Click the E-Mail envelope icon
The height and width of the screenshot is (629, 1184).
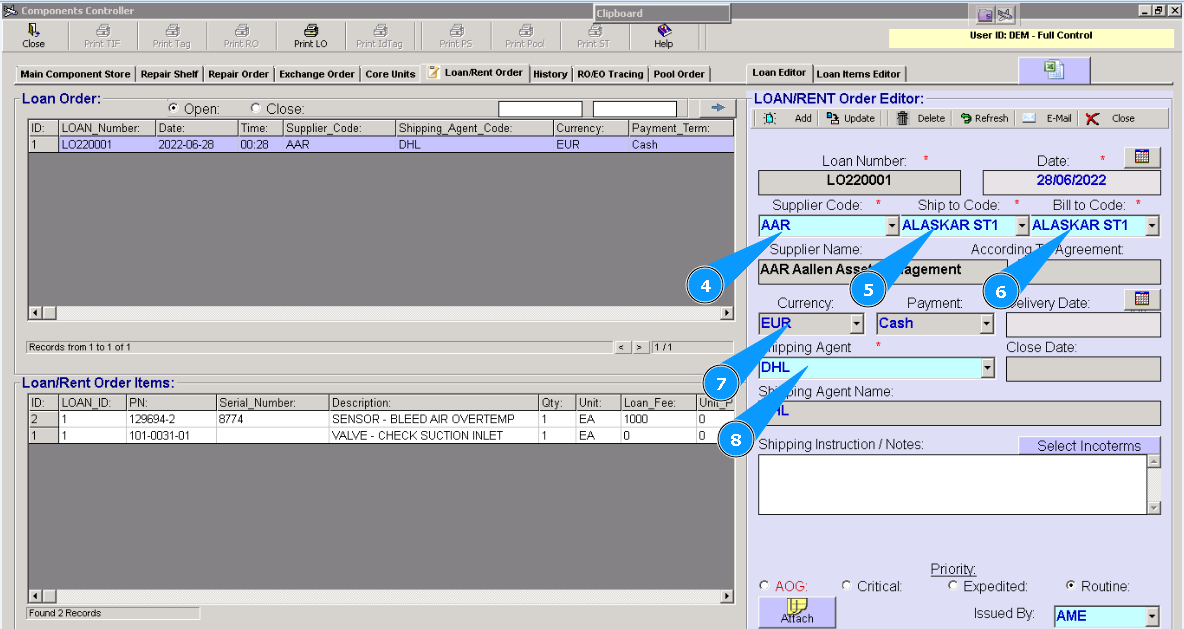tap(1028, 119)
